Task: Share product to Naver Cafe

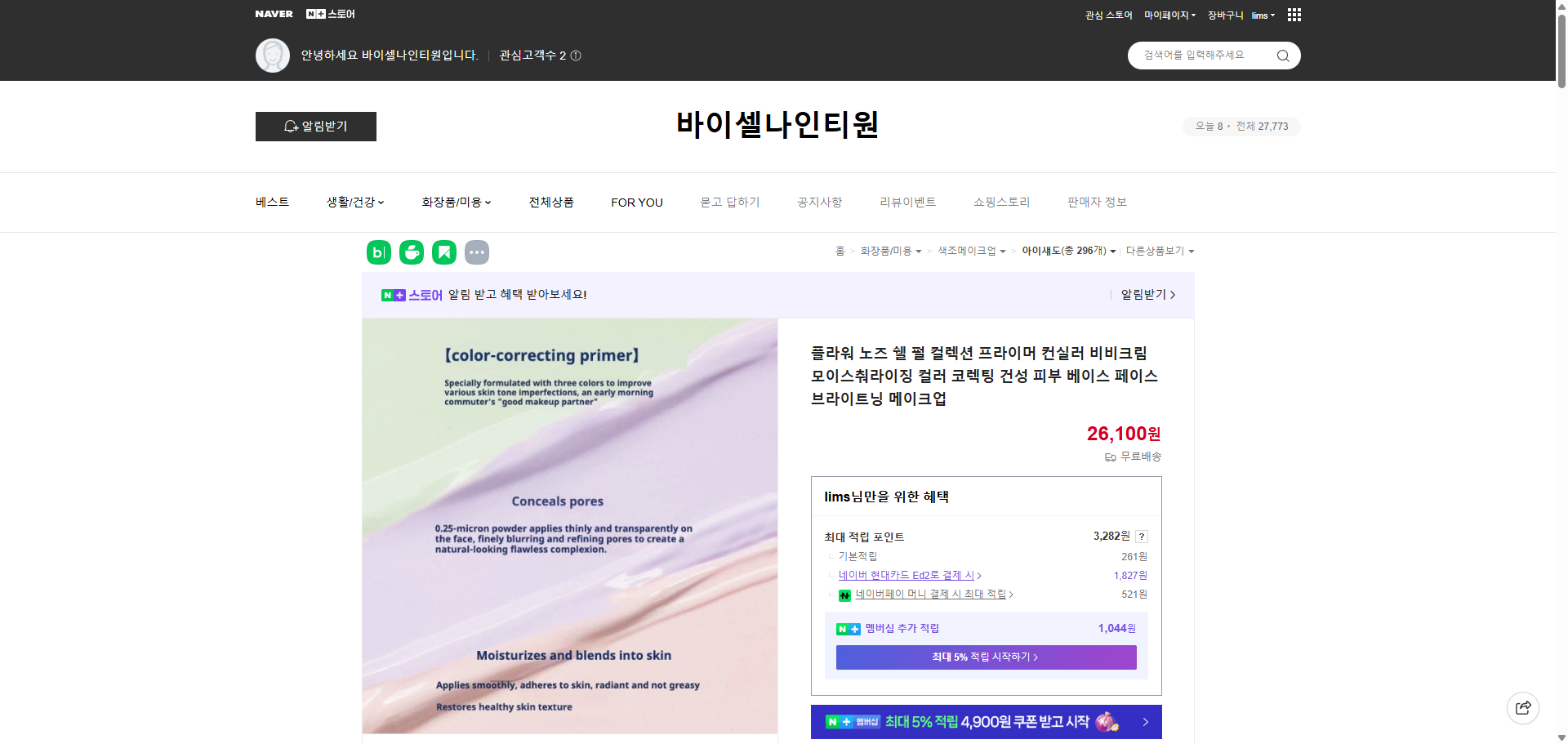Action: (x=412, y=252)
